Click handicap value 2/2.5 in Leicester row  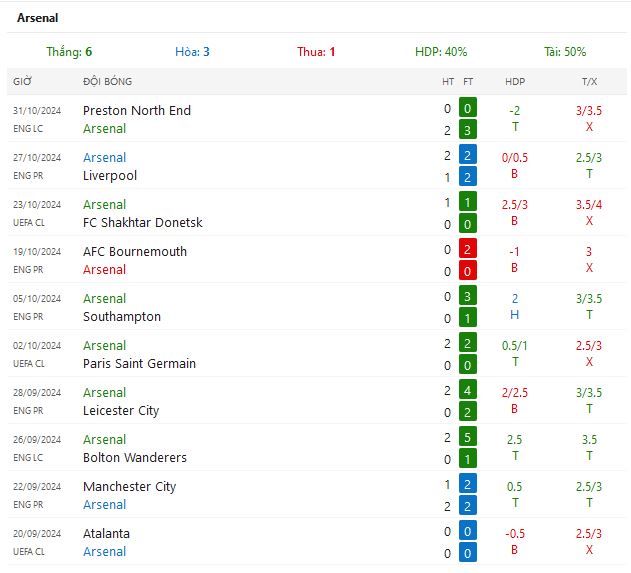[x=515, y=393]
